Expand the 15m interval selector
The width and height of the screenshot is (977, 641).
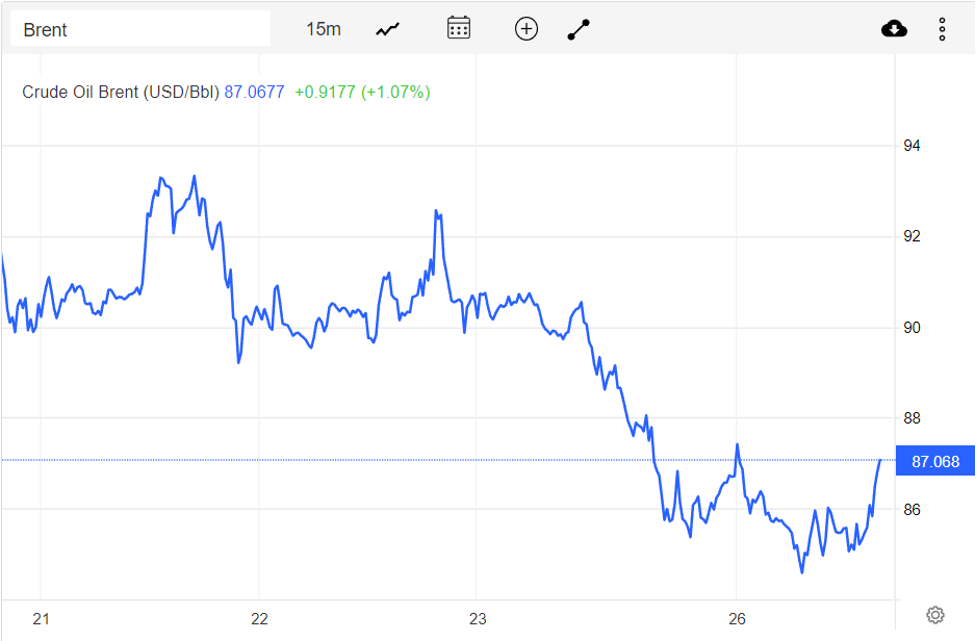323,29
